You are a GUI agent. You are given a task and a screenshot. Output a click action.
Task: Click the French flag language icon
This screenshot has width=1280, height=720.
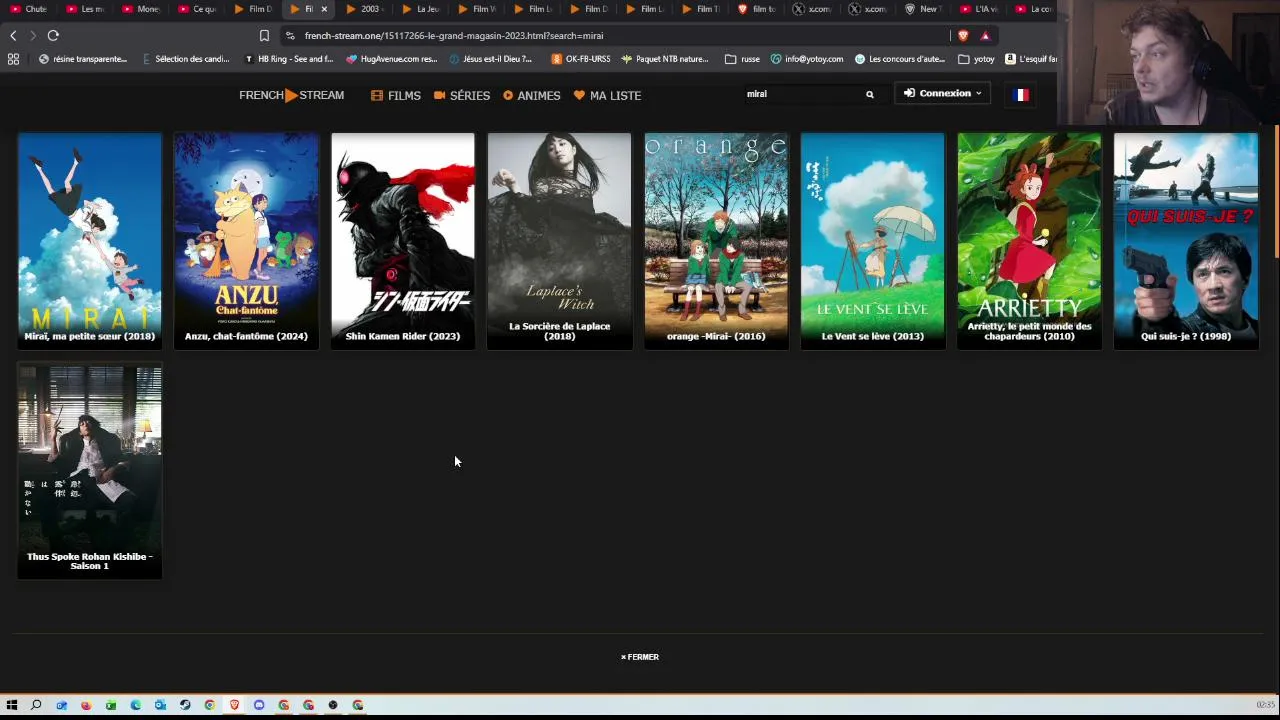pos(1021,94)
